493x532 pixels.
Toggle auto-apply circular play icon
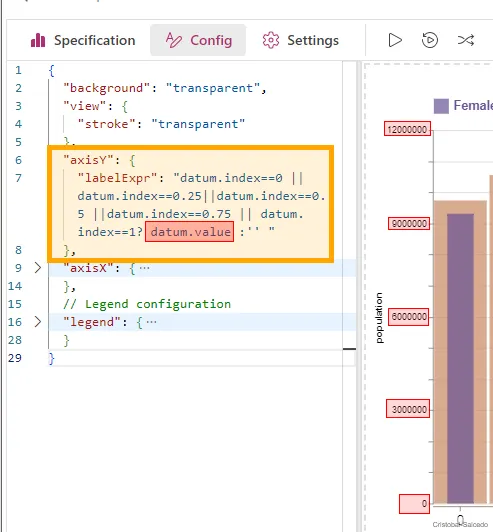tap(430, 40)
